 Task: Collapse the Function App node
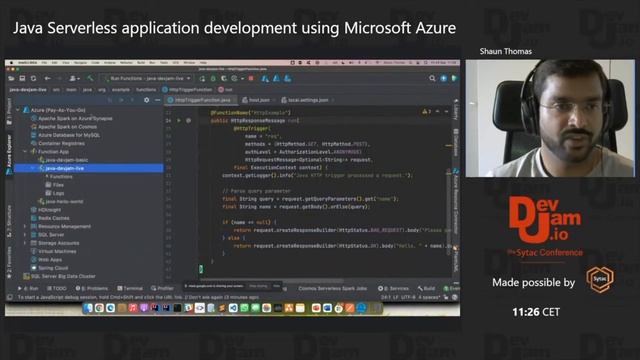pos(25,151)
